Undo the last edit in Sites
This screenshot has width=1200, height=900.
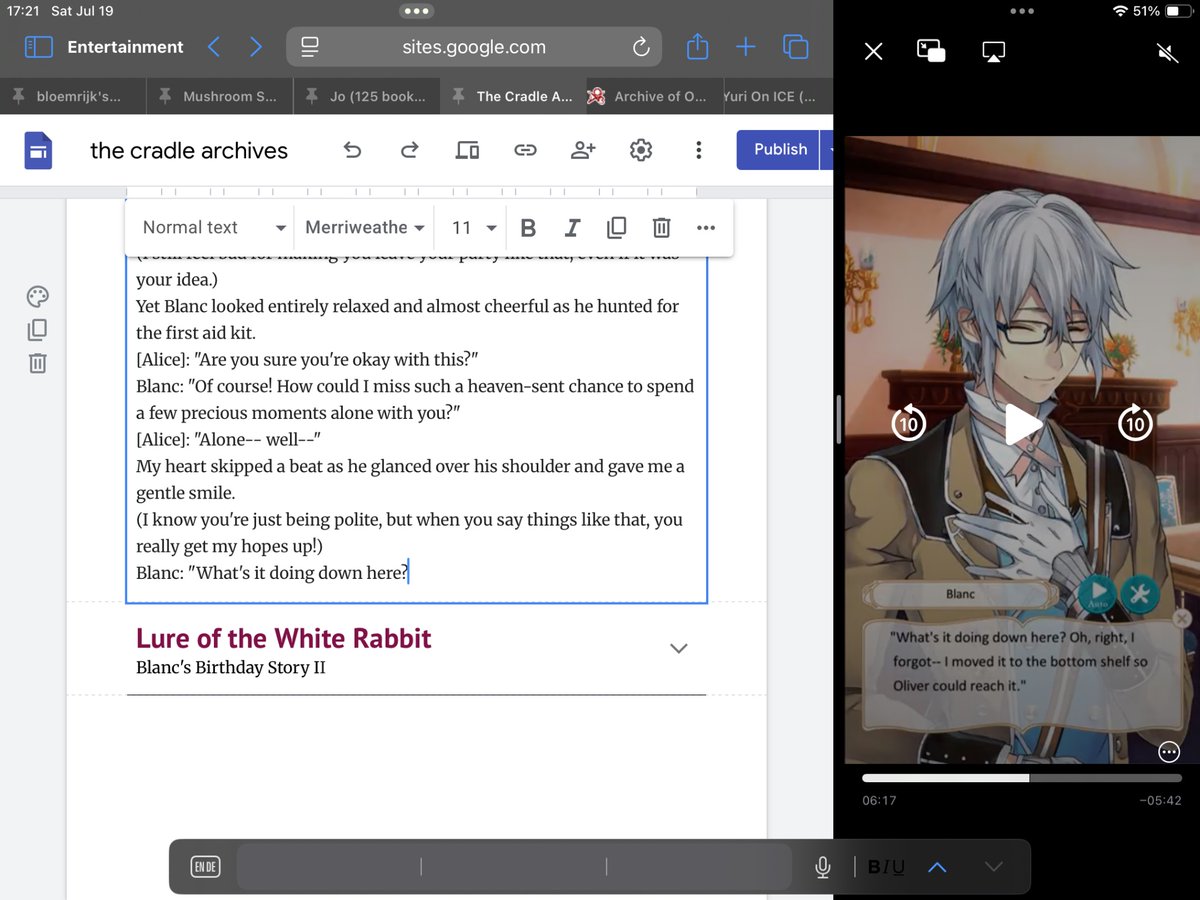[352, 150]
